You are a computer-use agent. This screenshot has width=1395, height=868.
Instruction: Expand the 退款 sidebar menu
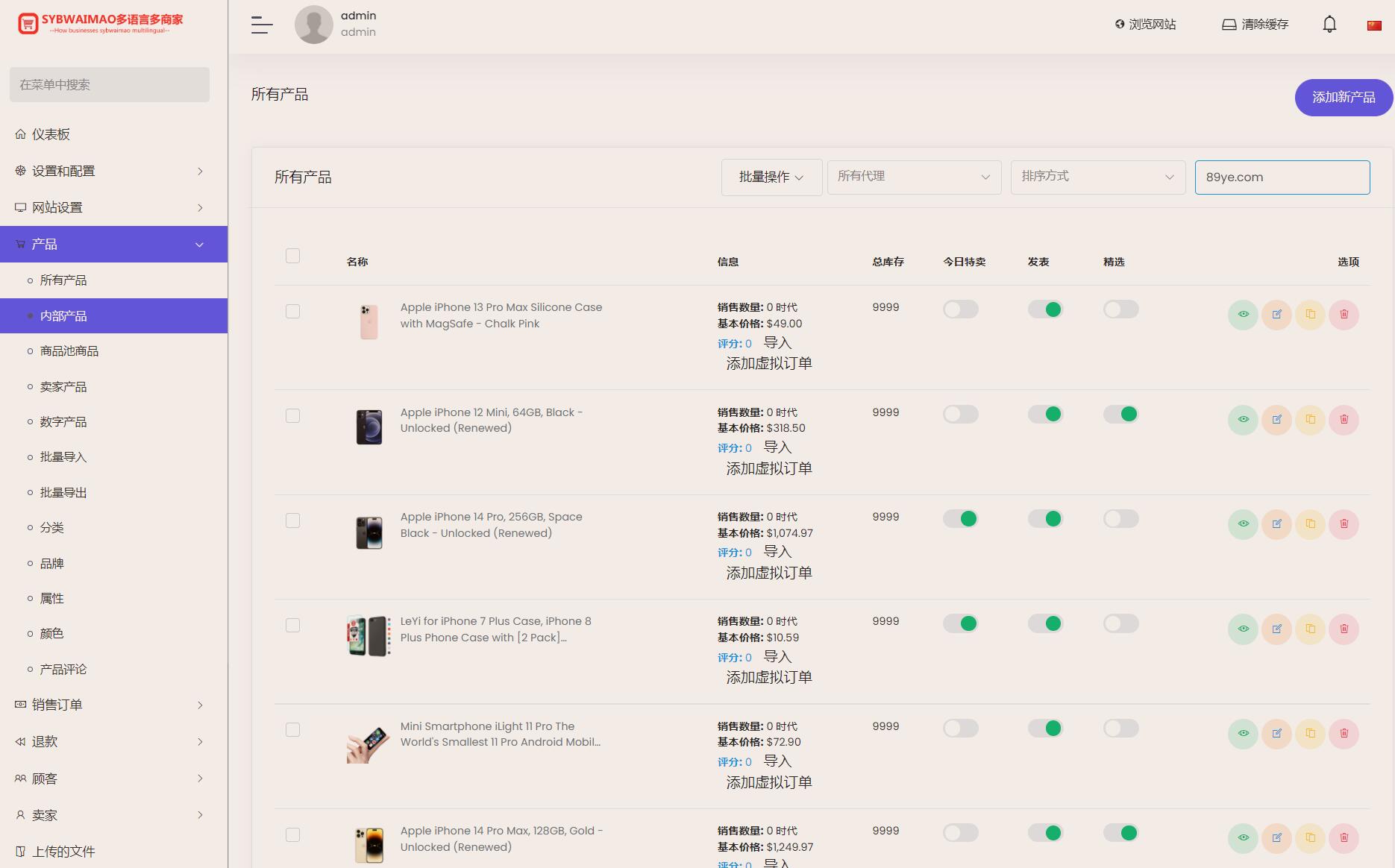[x=113, y=741]
